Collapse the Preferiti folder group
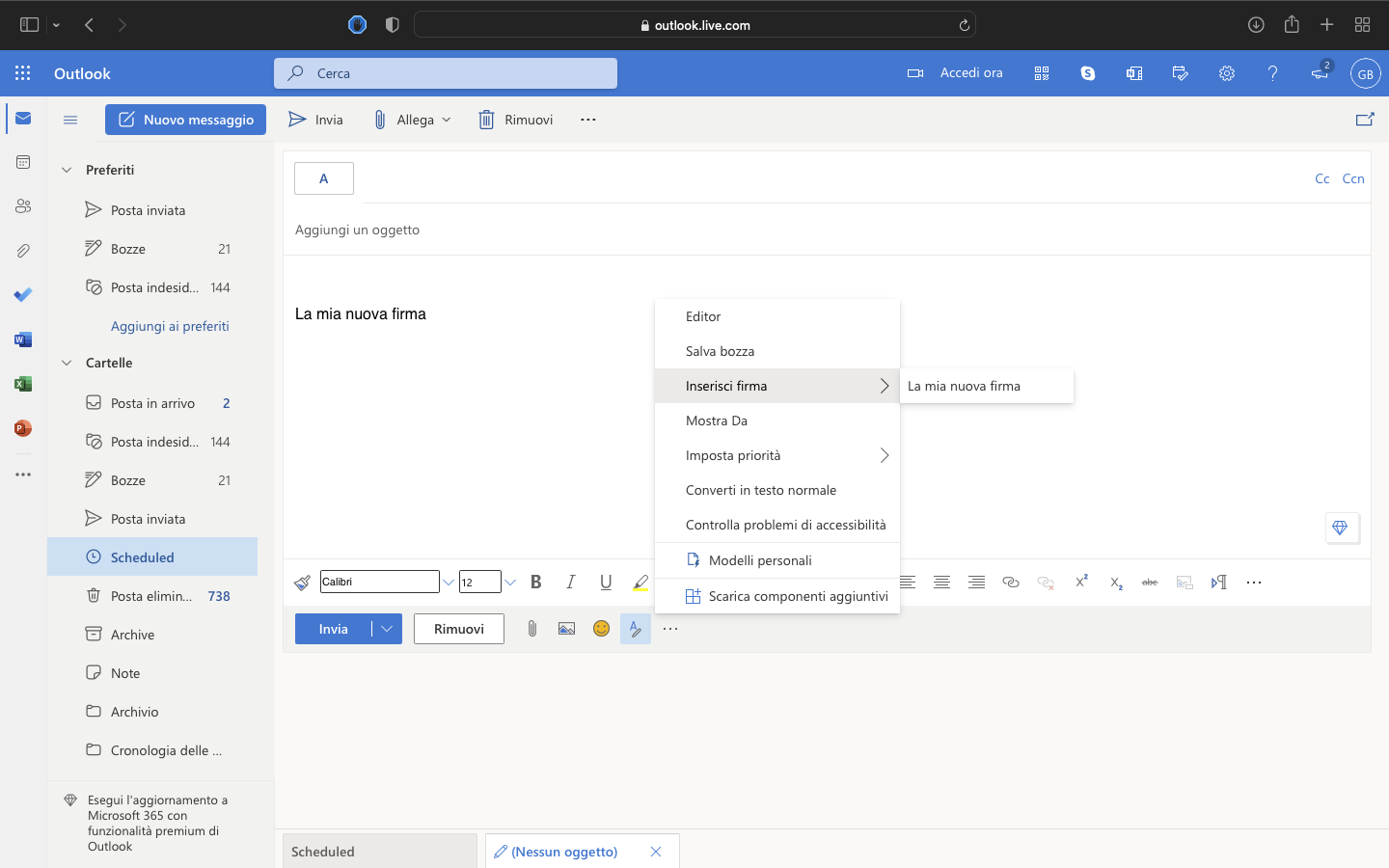This screenshot has height=868, width=1389. (x=67, y=170)
